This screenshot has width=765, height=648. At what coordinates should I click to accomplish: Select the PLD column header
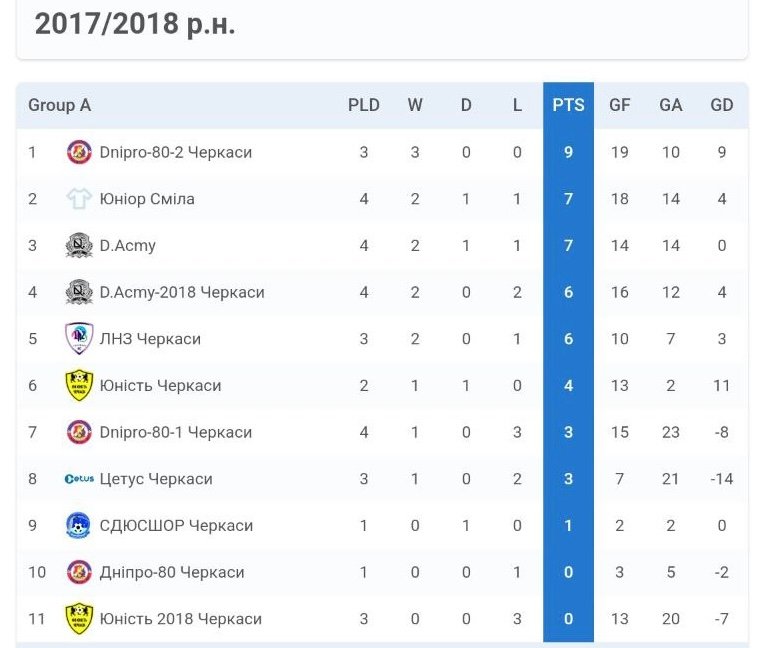[363, 105]
